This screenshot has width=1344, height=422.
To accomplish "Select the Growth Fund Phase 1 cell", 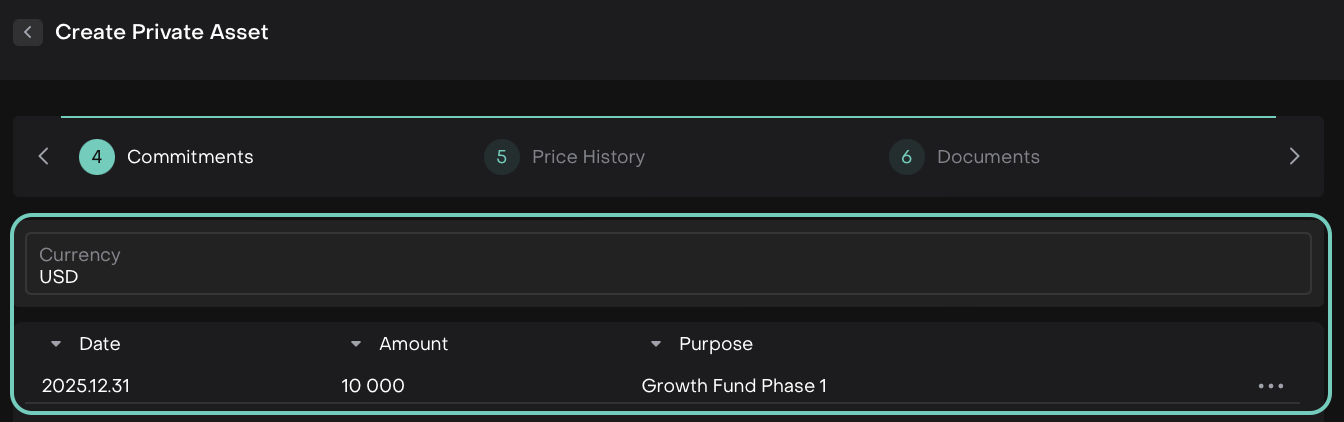I will click(734, 386).
